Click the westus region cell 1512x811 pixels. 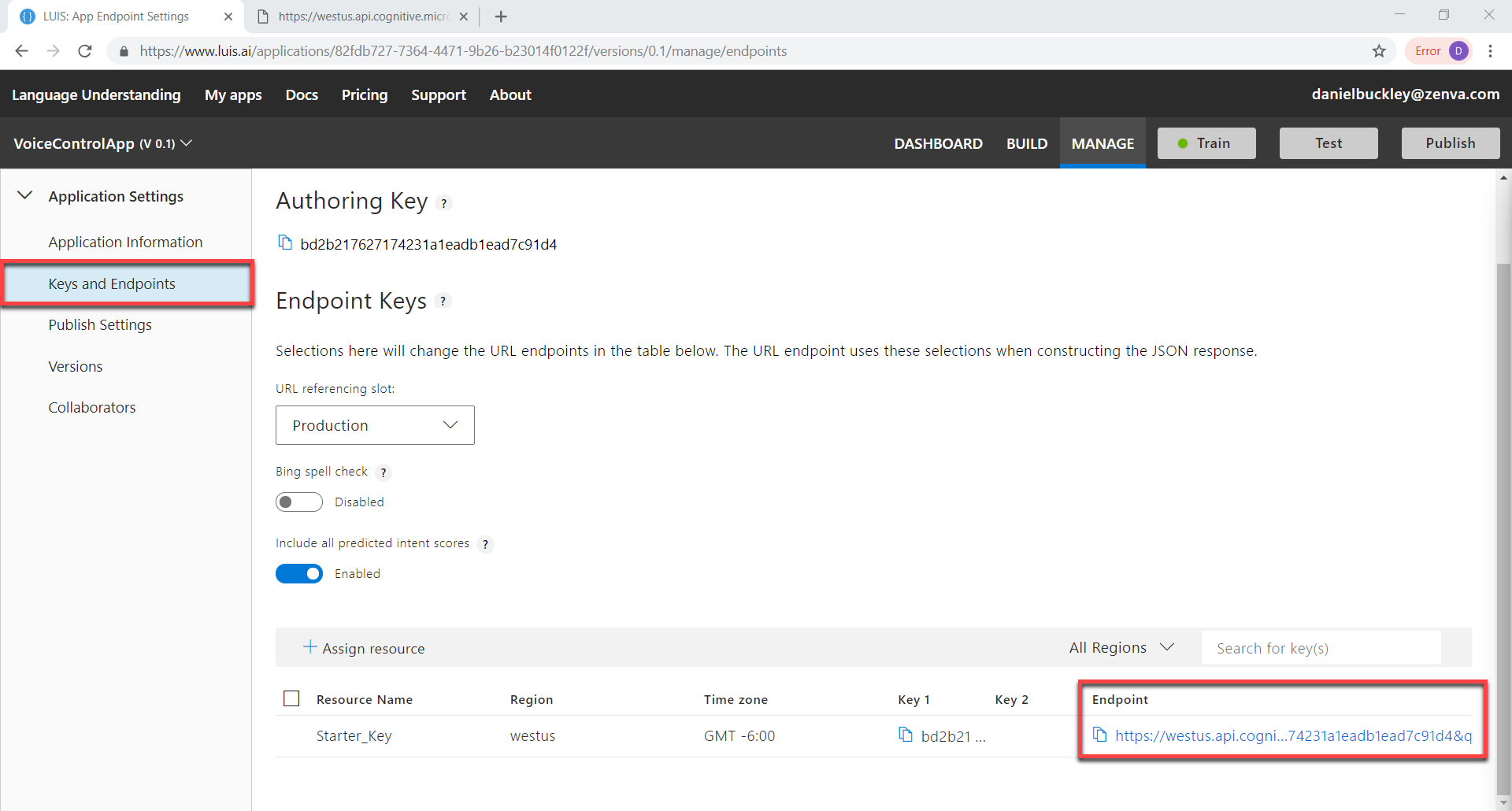tap(532, 735)
